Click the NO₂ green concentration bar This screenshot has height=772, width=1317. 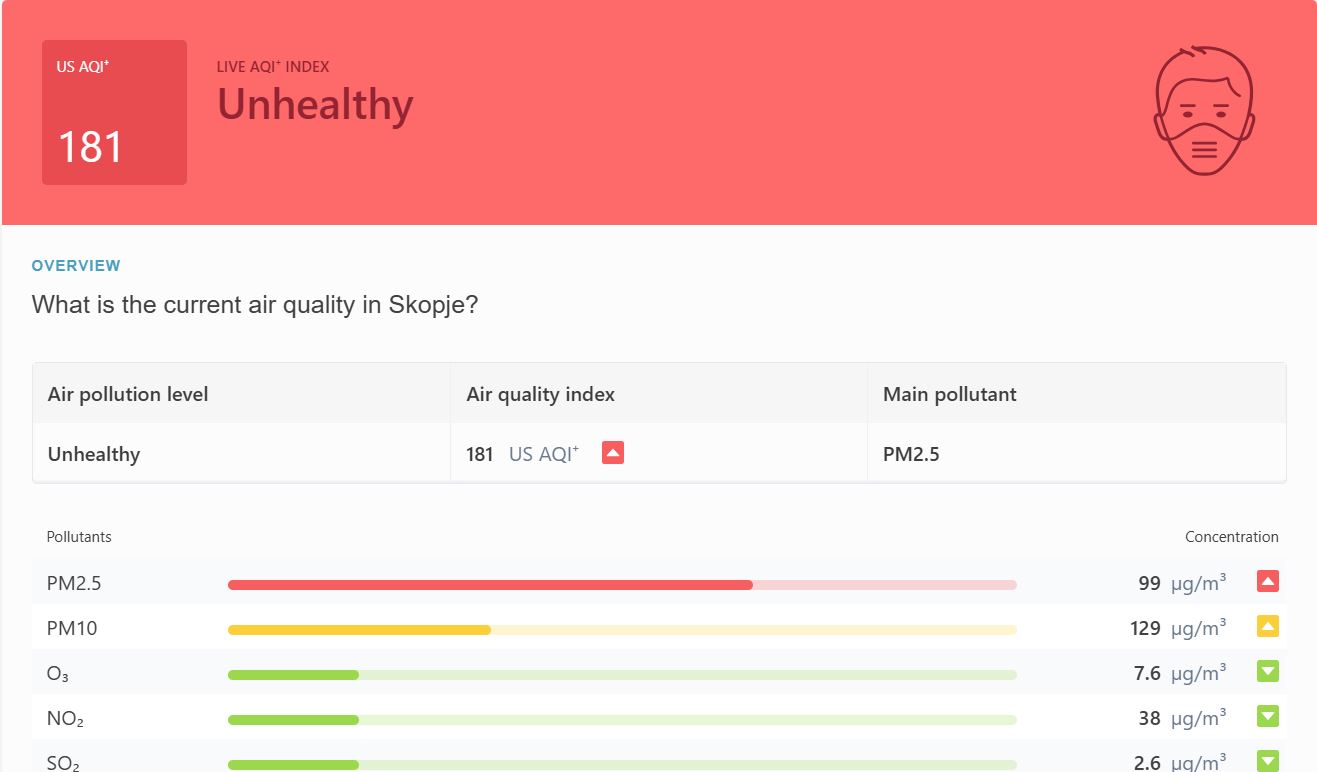coord(622,720)
